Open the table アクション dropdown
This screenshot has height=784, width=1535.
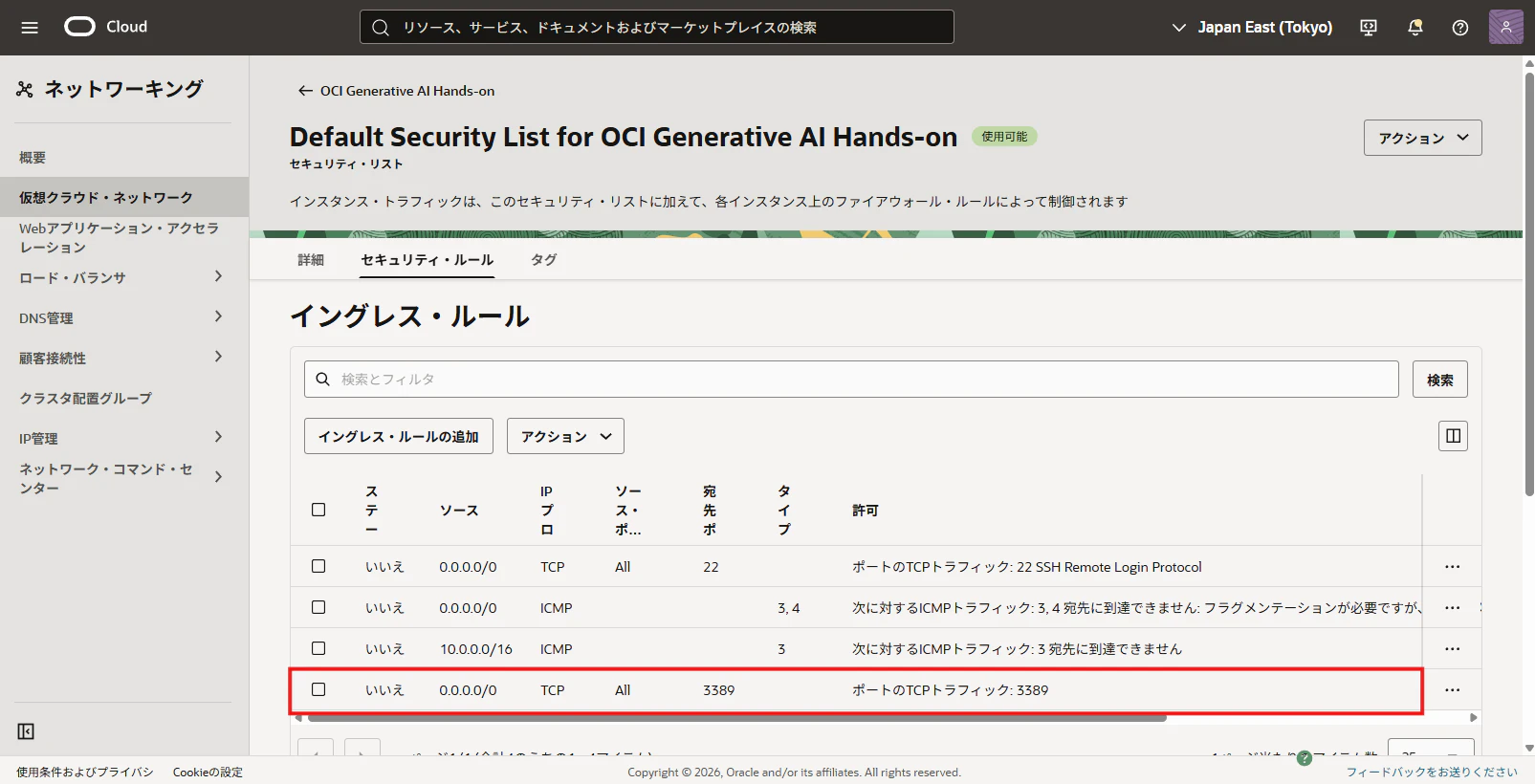click(565, 436)
